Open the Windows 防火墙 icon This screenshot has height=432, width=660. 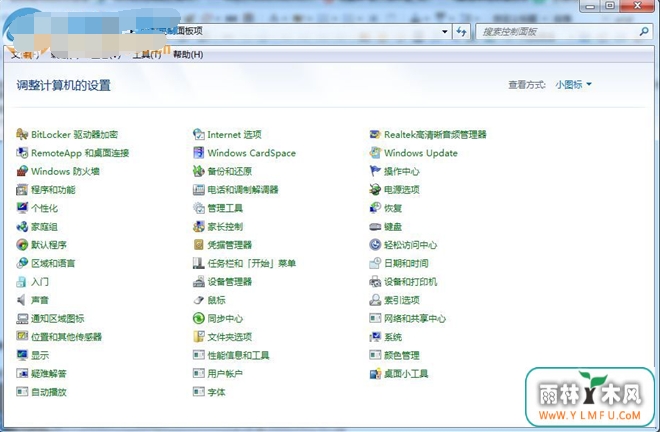[22, 171]
